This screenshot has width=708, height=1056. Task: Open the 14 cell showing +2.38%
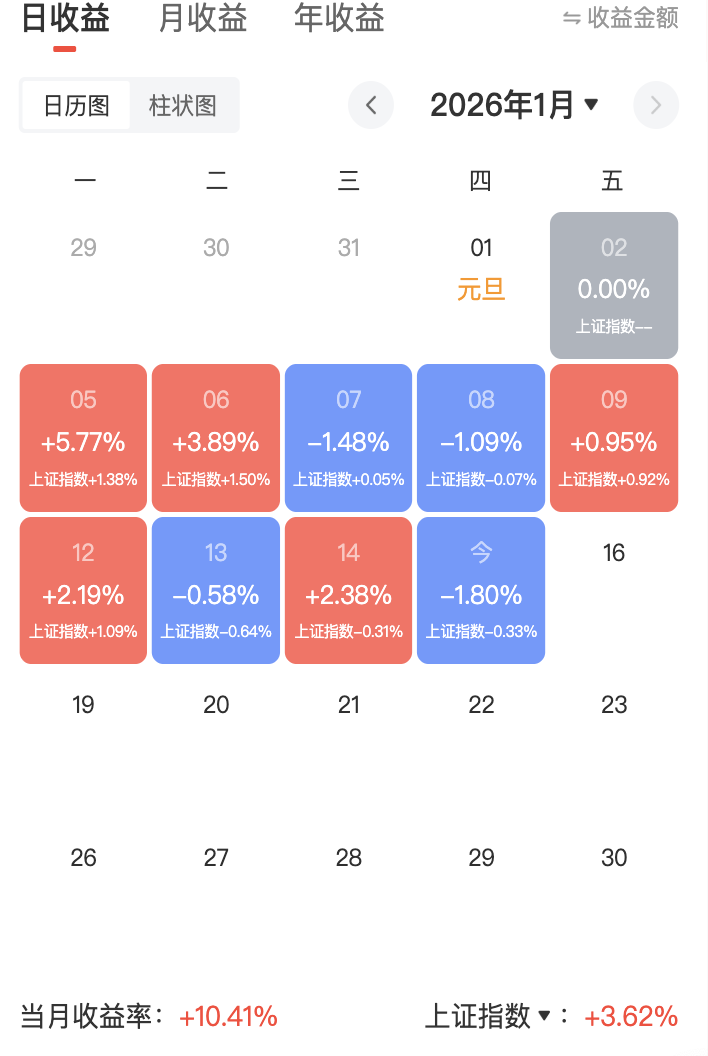click(348, 590)
